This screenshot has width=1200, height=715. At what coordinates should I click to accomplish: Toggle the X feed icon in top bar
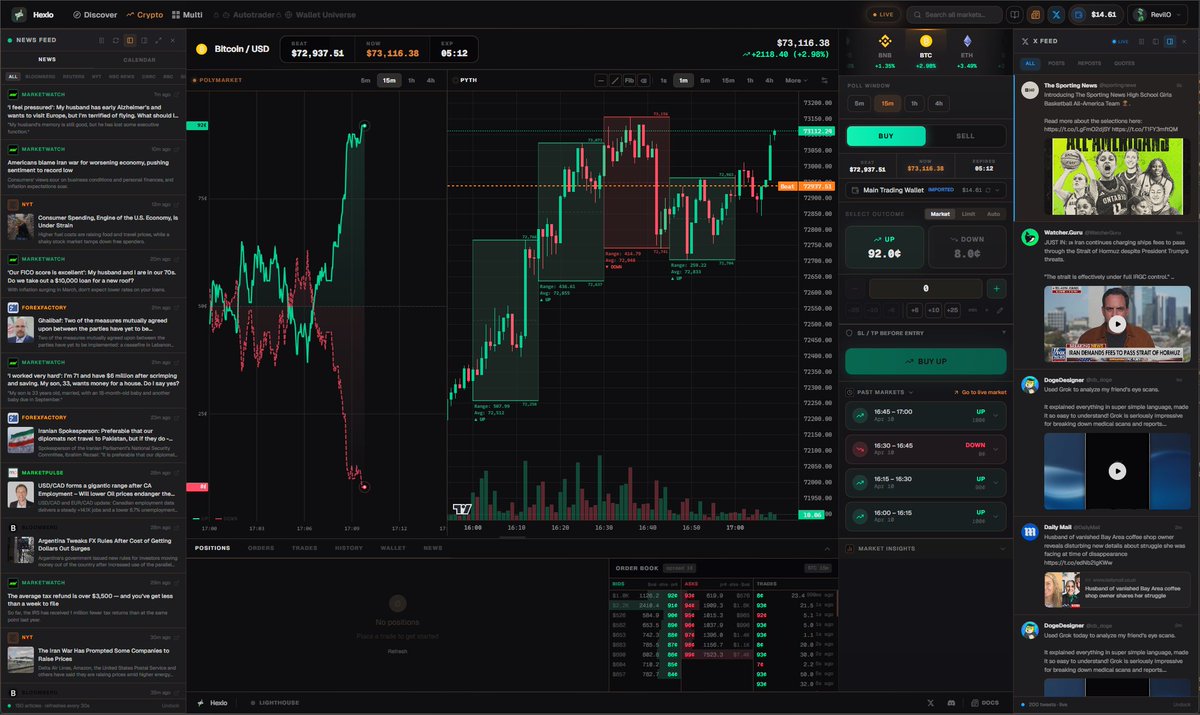pos(1056,15)
